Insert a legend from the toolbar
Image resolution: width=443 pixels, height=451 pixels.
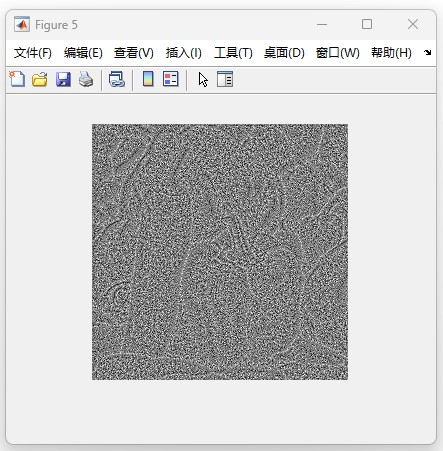click(x=171, y=79)
